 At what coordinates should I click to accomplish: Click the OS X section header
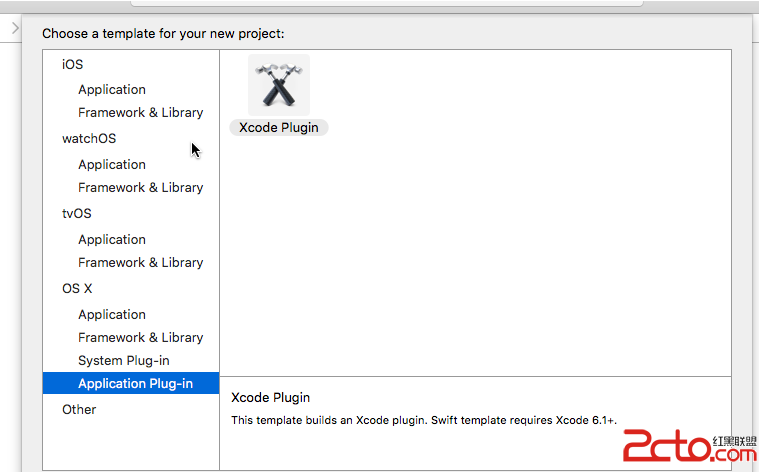pyautogui.click(x=77, y=288)
